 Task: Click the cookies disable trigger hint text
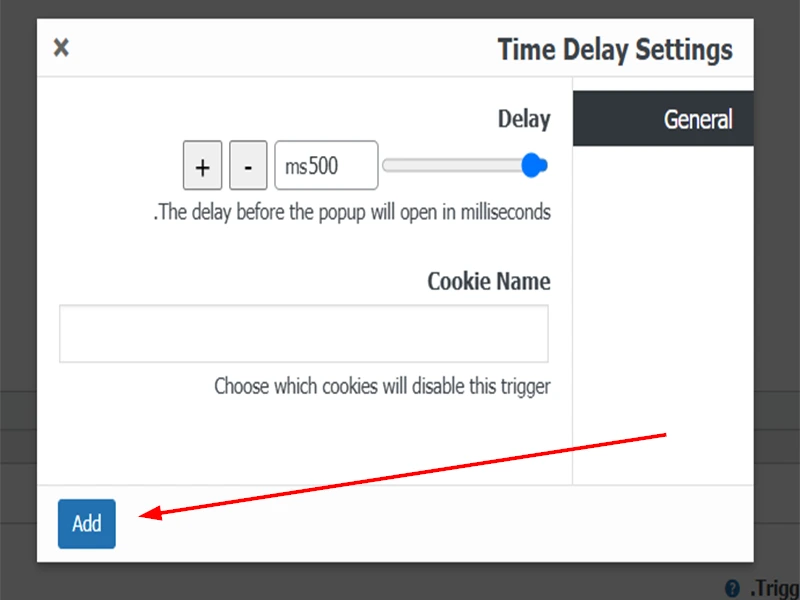[x=382, y=386]
